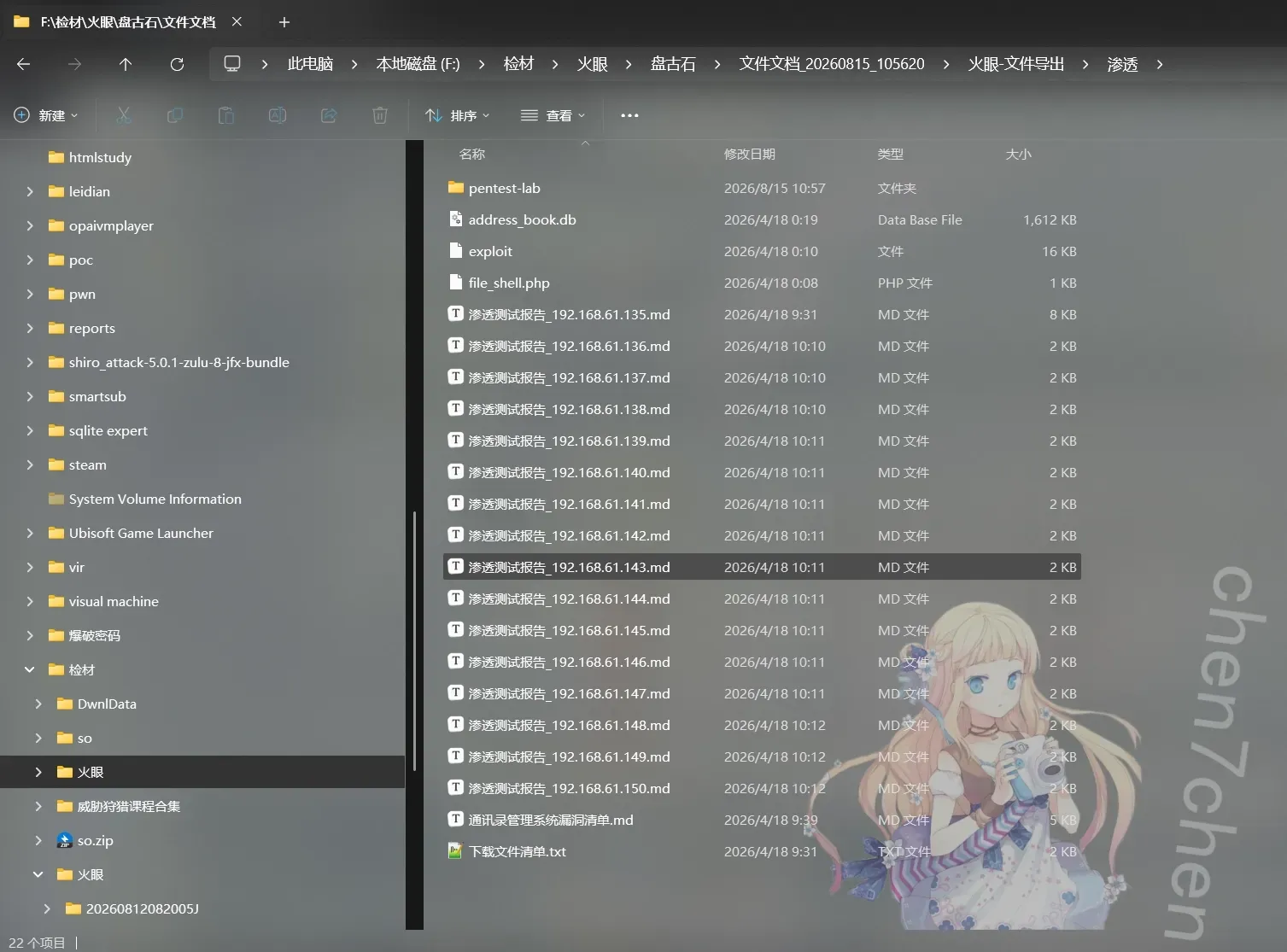Click 火眼-文件导出 breadcrumb segment

[x=1016, y=64]
